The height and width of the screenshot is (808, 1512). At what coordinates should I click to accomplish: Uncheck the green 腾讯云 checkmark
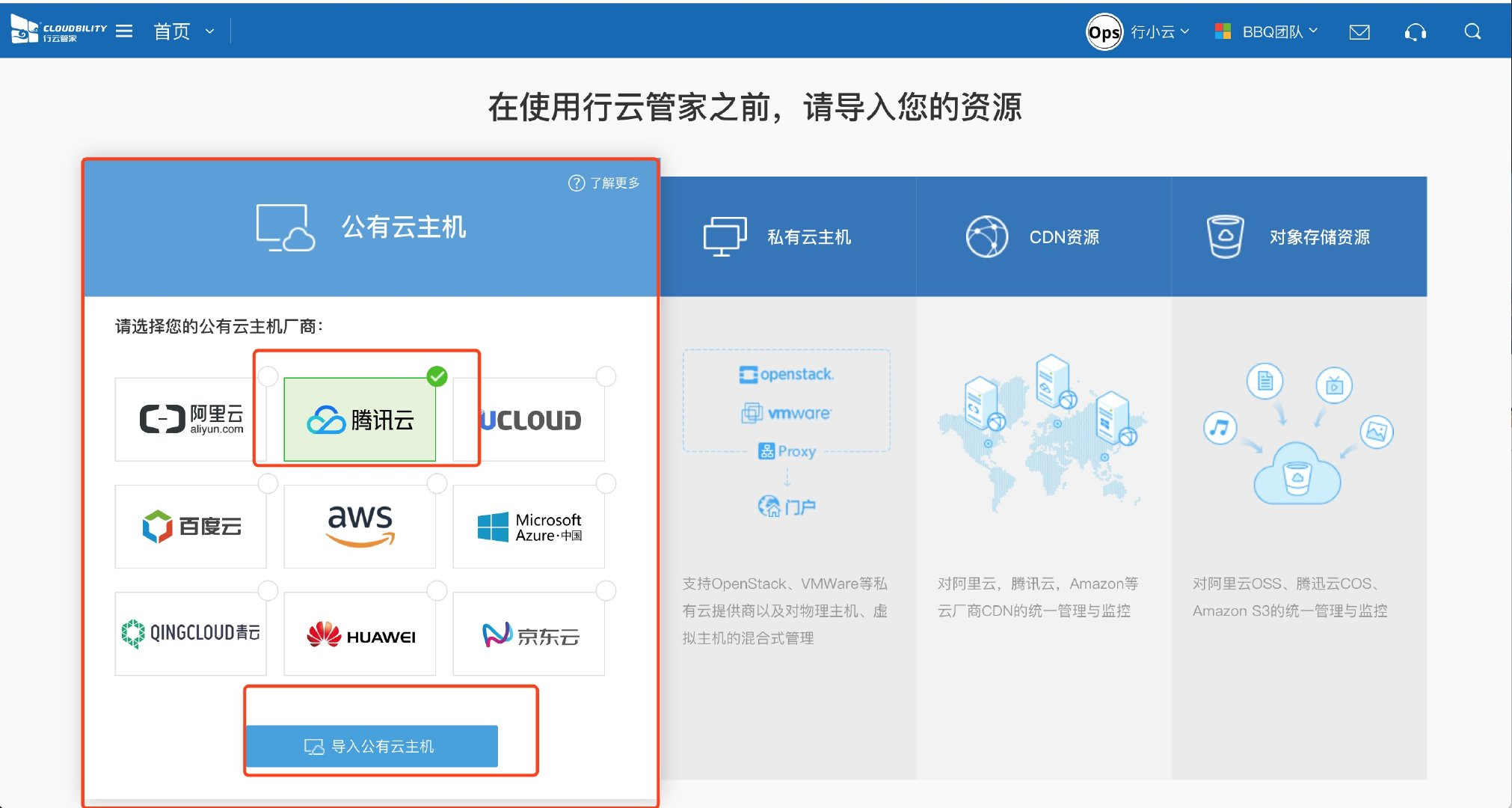coord(437,376)
